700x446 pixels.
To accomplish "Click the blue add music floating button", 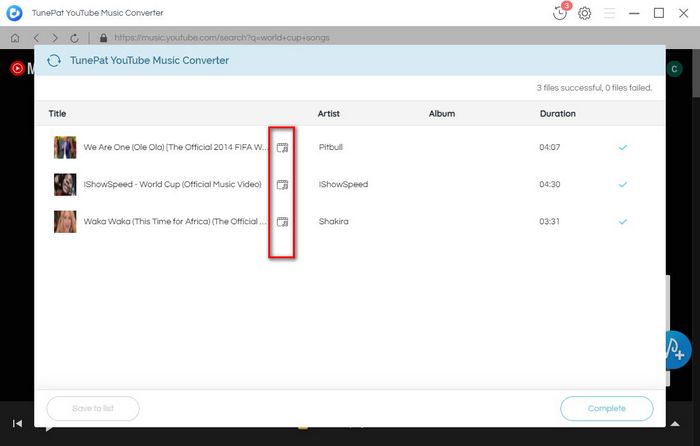I will pyautogui.click(x=678, y=350).
